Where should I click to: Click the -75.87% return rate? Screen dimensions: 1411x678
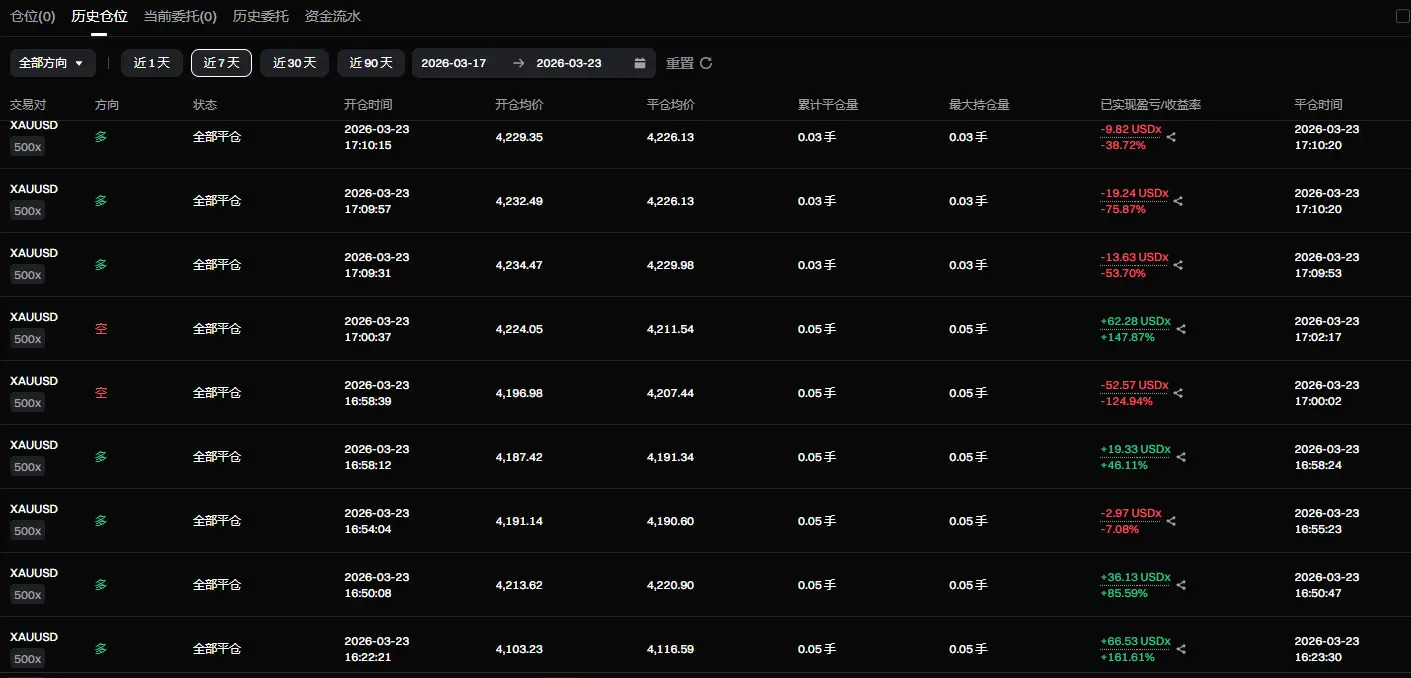click(1123, 209)
